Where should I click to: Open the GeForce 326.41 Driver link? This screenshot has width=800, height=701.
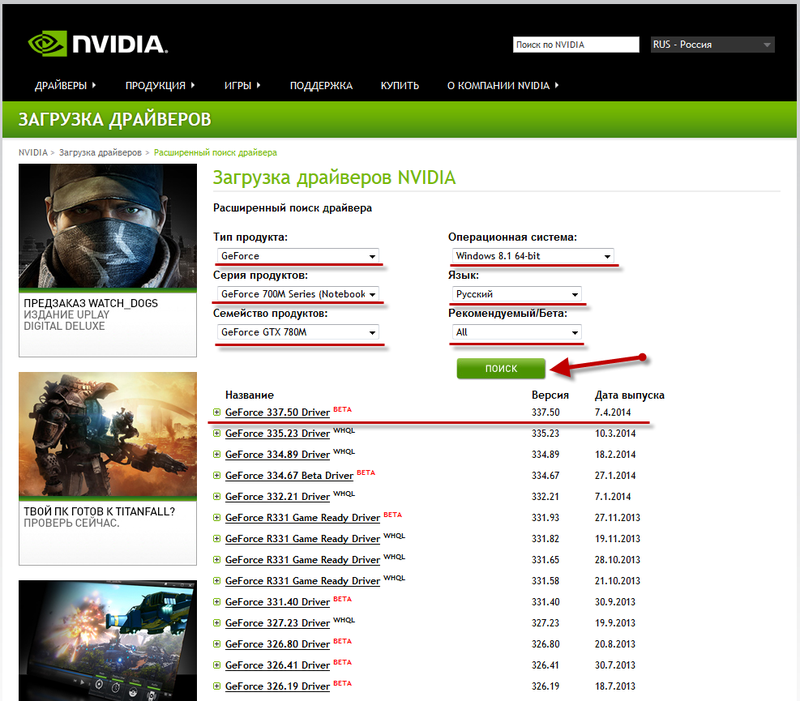pos(277,665)
